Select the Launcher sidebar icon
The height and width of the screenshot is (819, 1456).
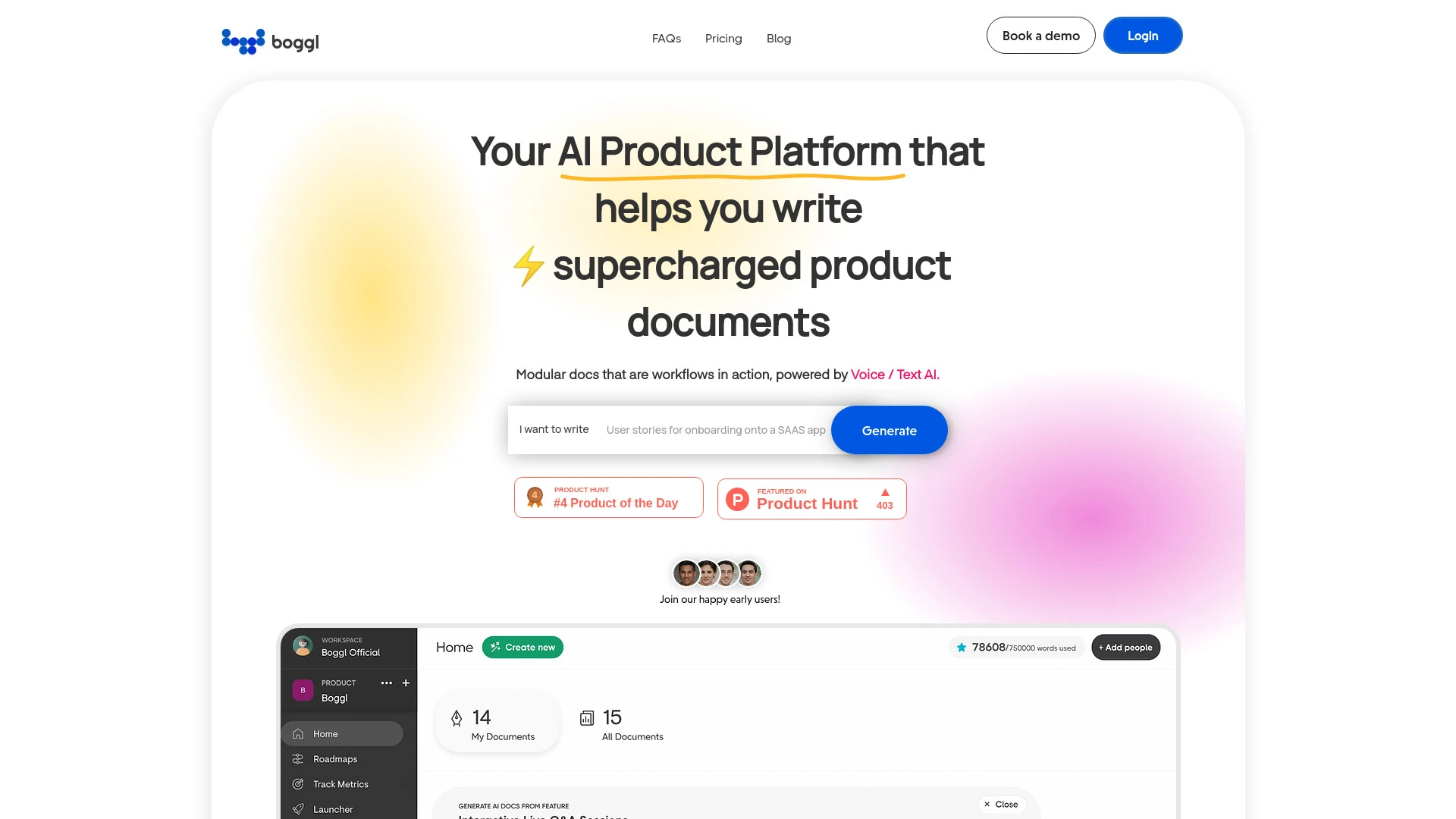(x=298, y=808)
